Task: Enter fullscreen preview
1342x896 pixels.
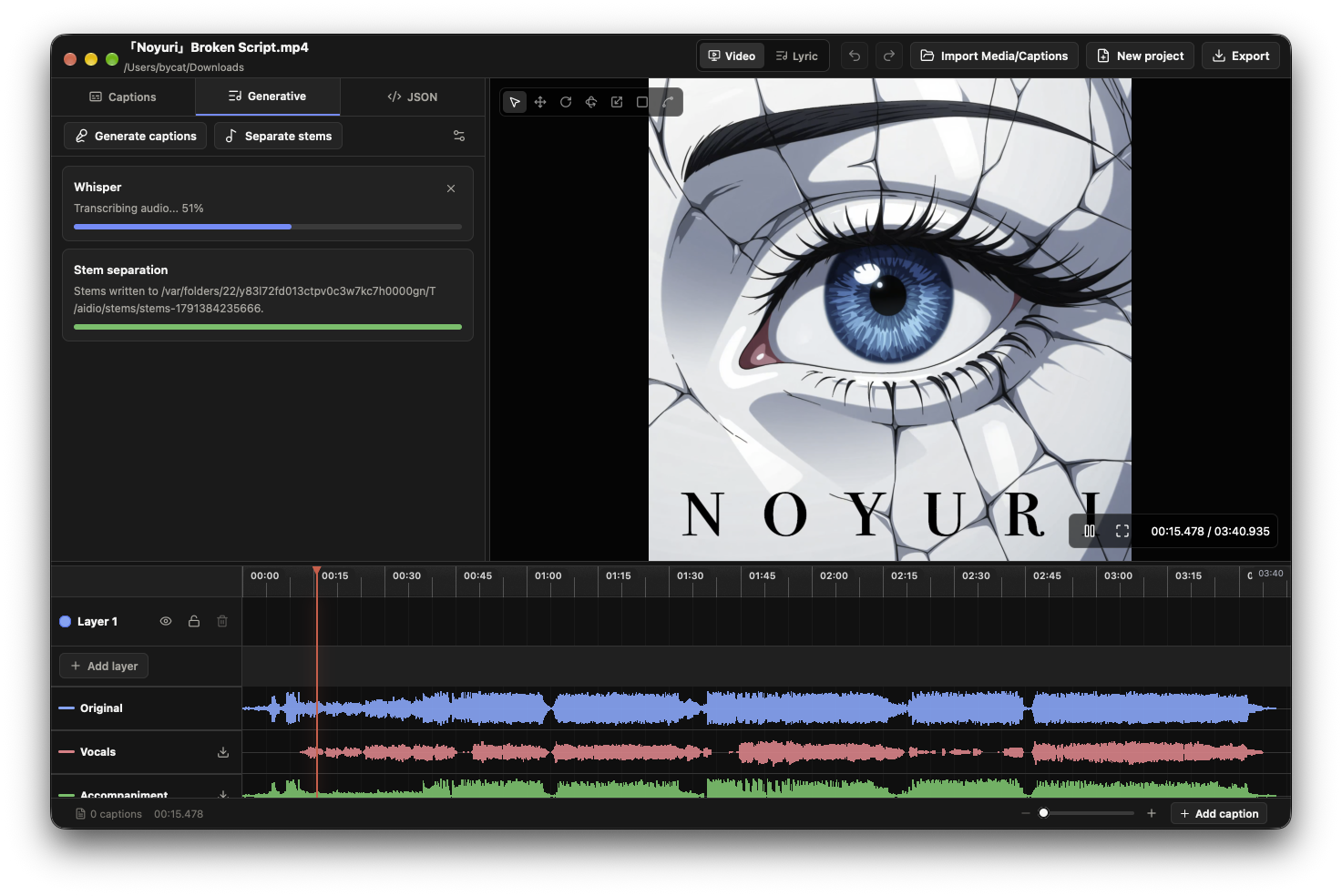Action: point(1122,531)
